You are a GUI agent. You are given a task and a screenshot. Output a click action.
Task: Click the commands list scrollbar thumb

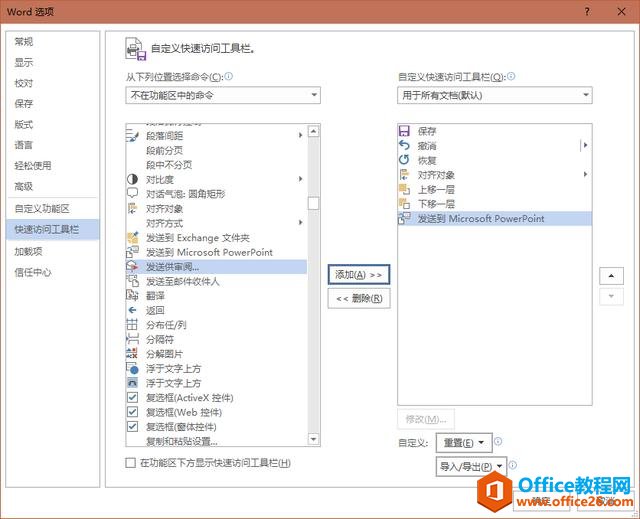tap(313, 203)
